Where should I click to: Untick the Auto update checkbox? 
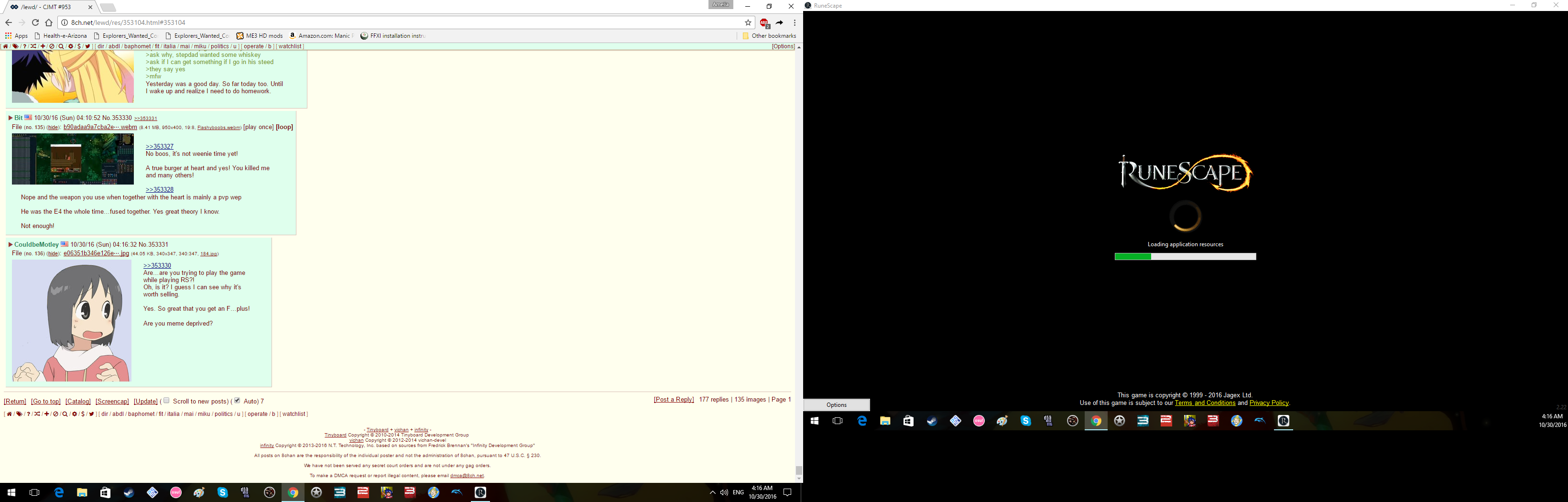coord(237,400)
